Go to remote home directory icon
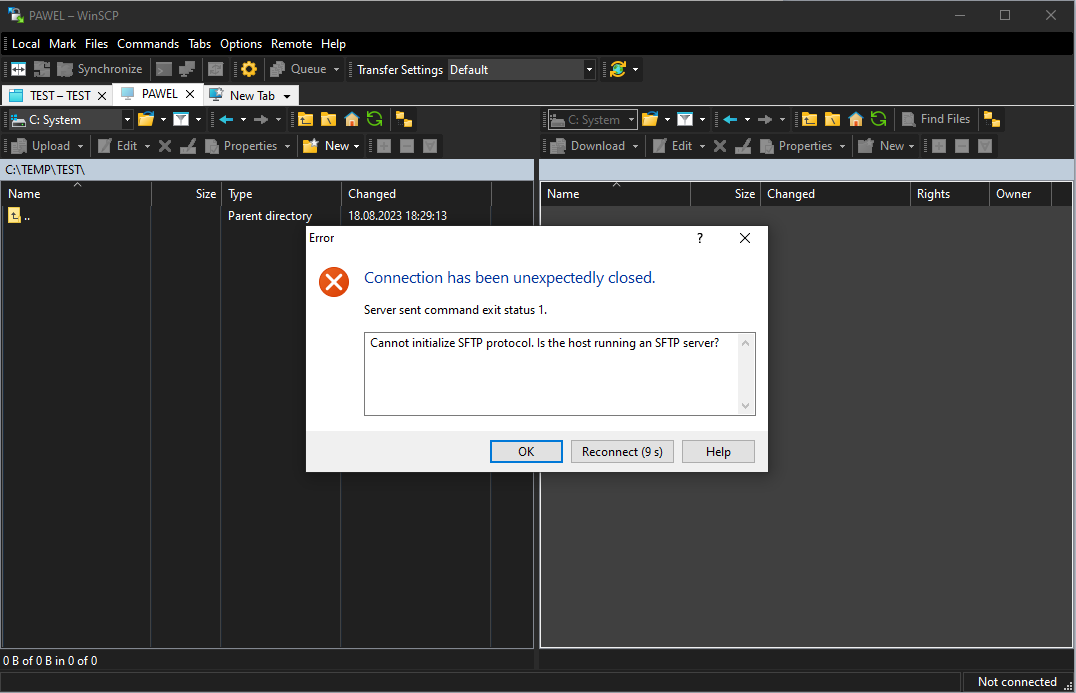The height and width of the screenshot is (693, 1076). (x=856, y=119)
